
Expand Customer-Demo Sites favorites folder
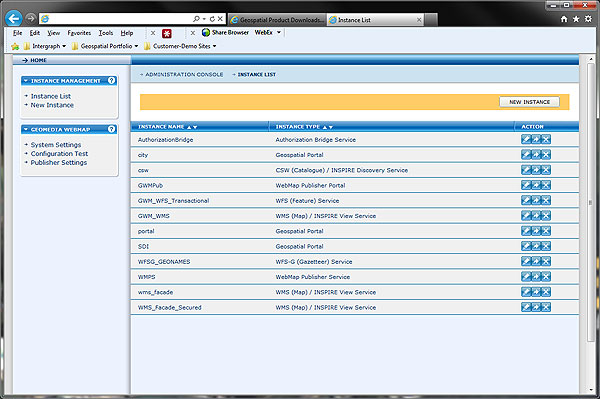coord(180,46)
